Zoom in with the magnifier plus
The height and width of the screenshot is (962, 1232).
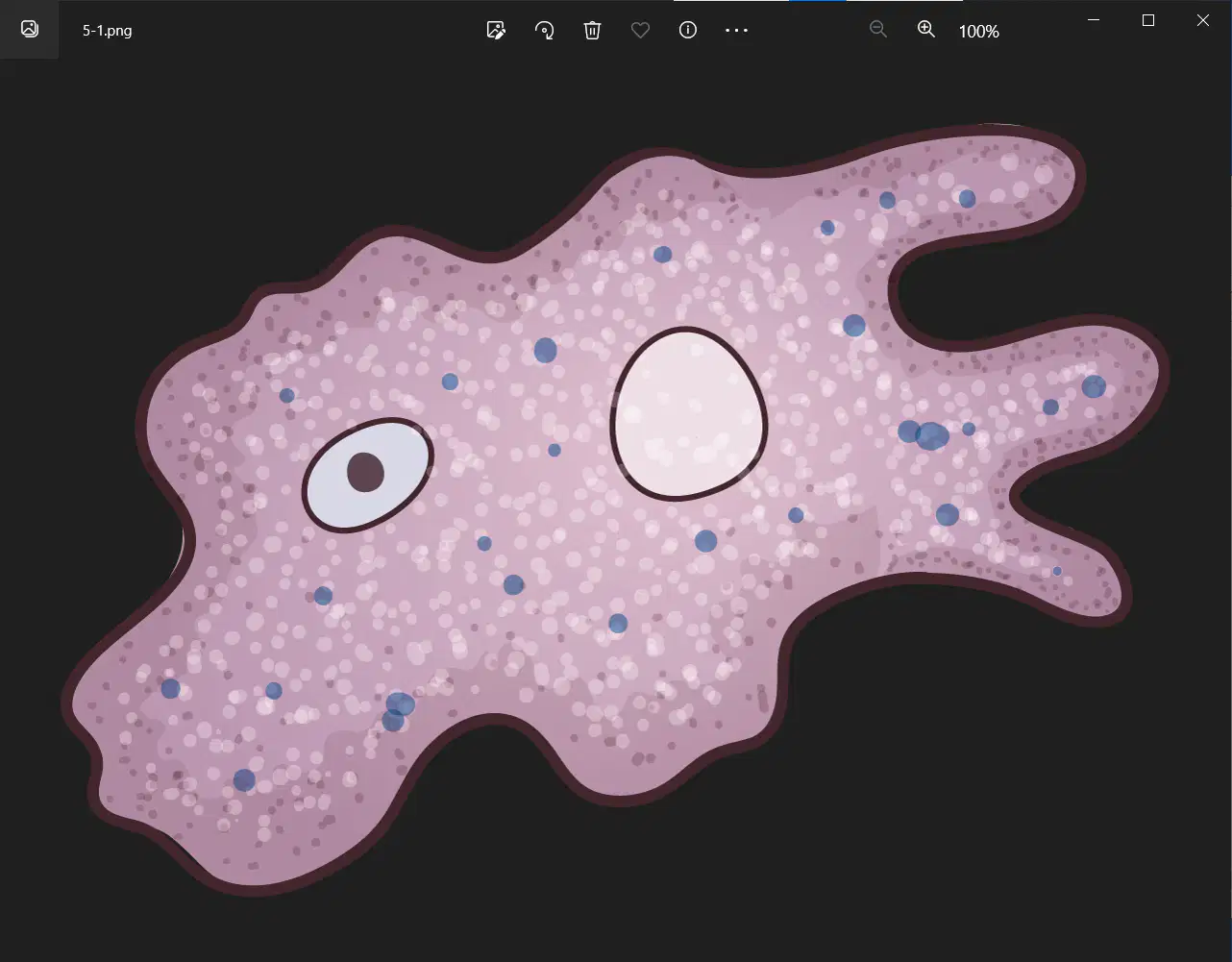tap(925, 30)
